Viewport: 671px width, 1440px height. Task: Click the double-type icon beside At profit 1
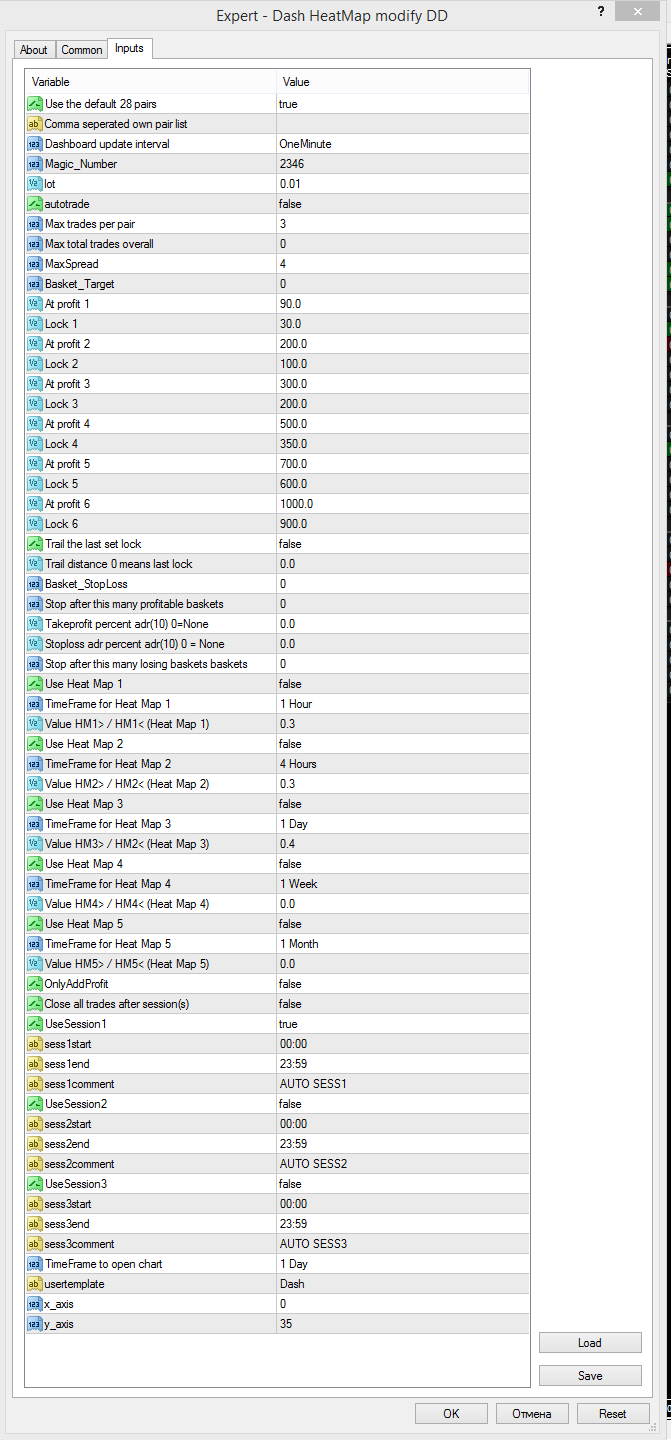35,304
